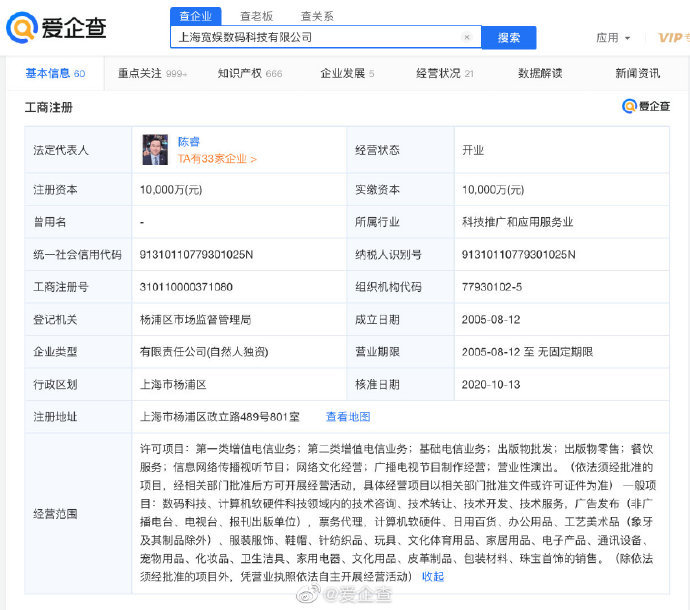Viewport: 690px width, 610px height.
Task: Clear the search box with the X icon
Action: point(466,37)
